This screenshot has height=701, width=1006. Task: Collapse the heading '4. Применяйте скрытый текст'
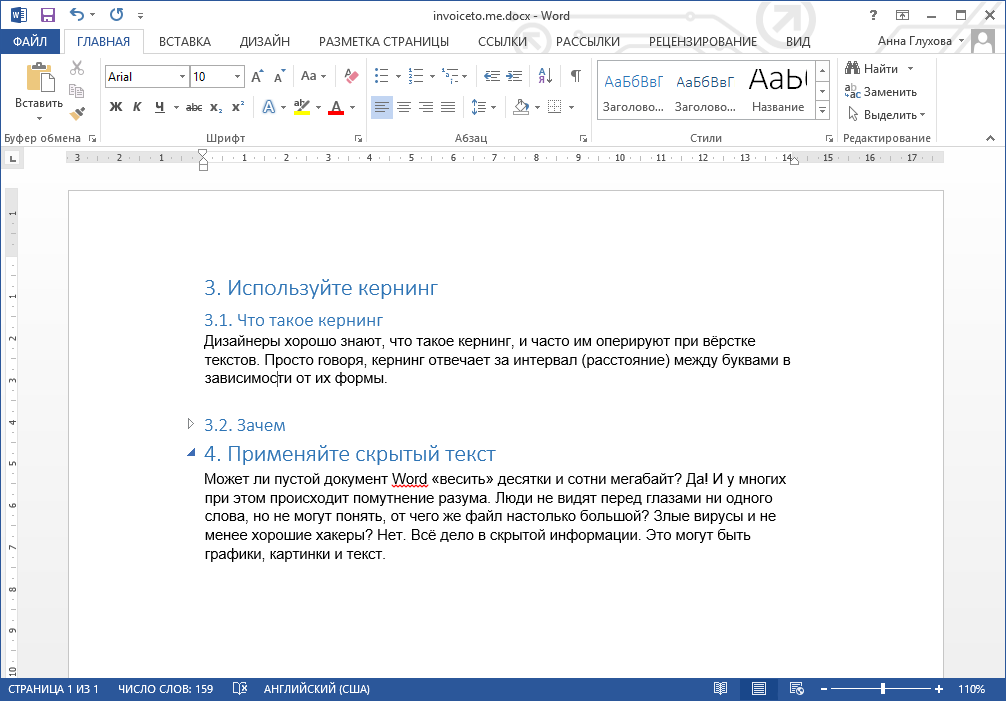(190, 453)
